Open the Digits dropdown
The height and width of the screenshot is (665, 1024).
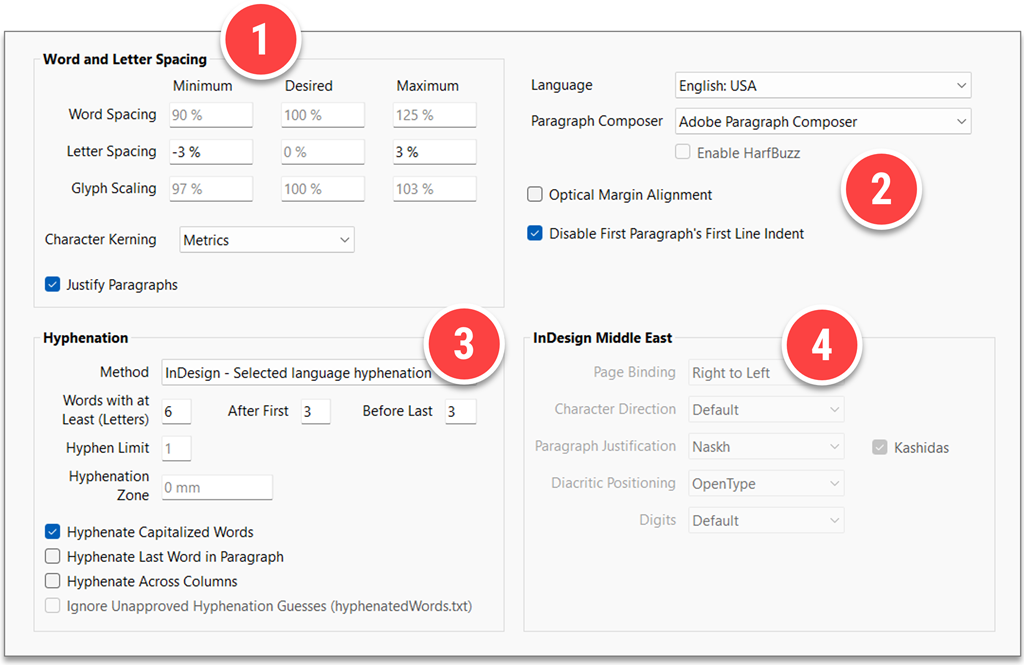click(x=766, y=521)
